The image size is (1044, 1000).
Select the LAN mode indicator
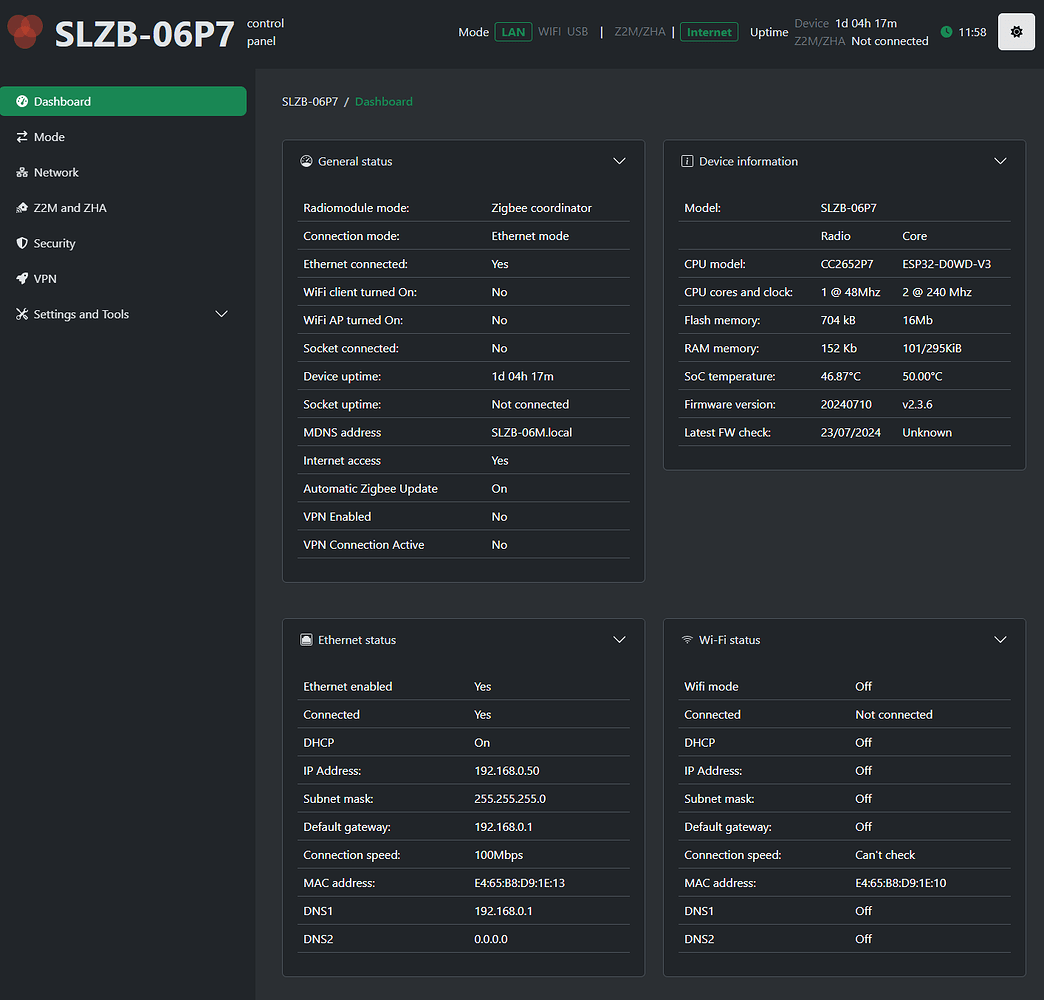513,31
